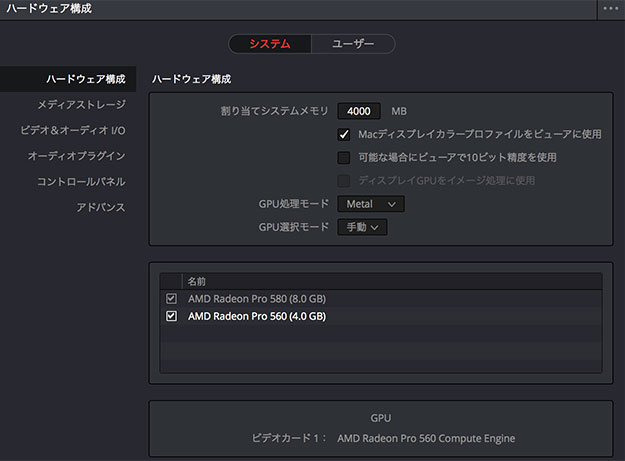
Task: Open the メディアストレージ settings page
Action: point(81,104)
